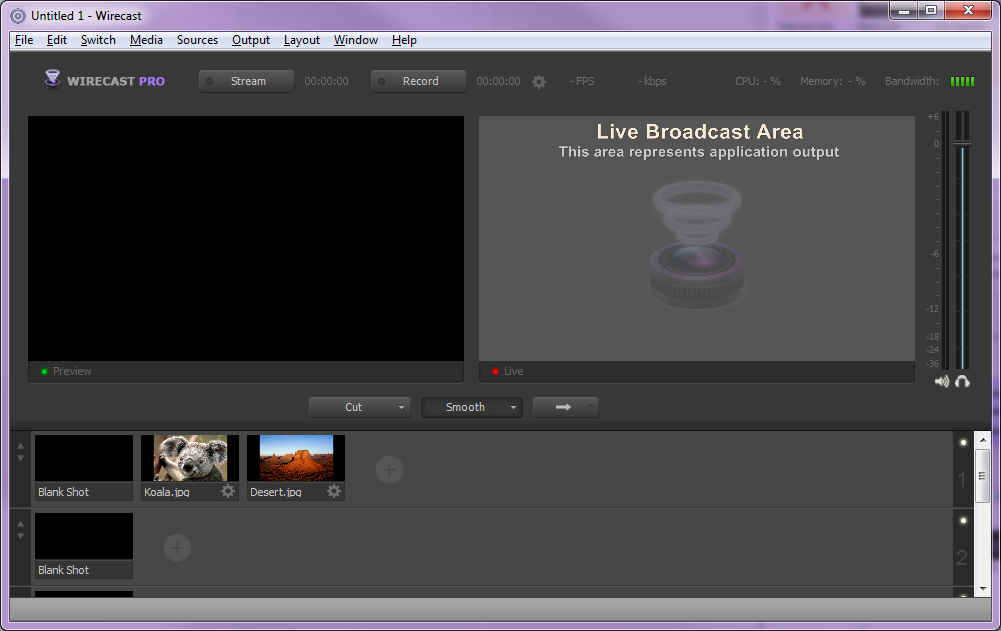
Task: Open settings gear on Koala.jpg shot
Action: point(228,490)
